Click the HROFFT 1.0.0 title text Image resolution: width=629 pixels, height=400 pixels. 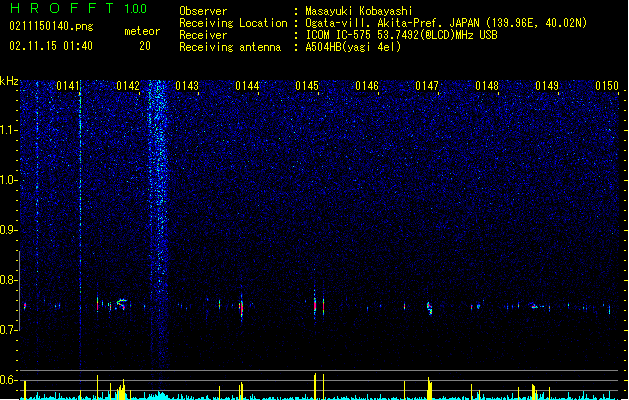coord(79,8)
